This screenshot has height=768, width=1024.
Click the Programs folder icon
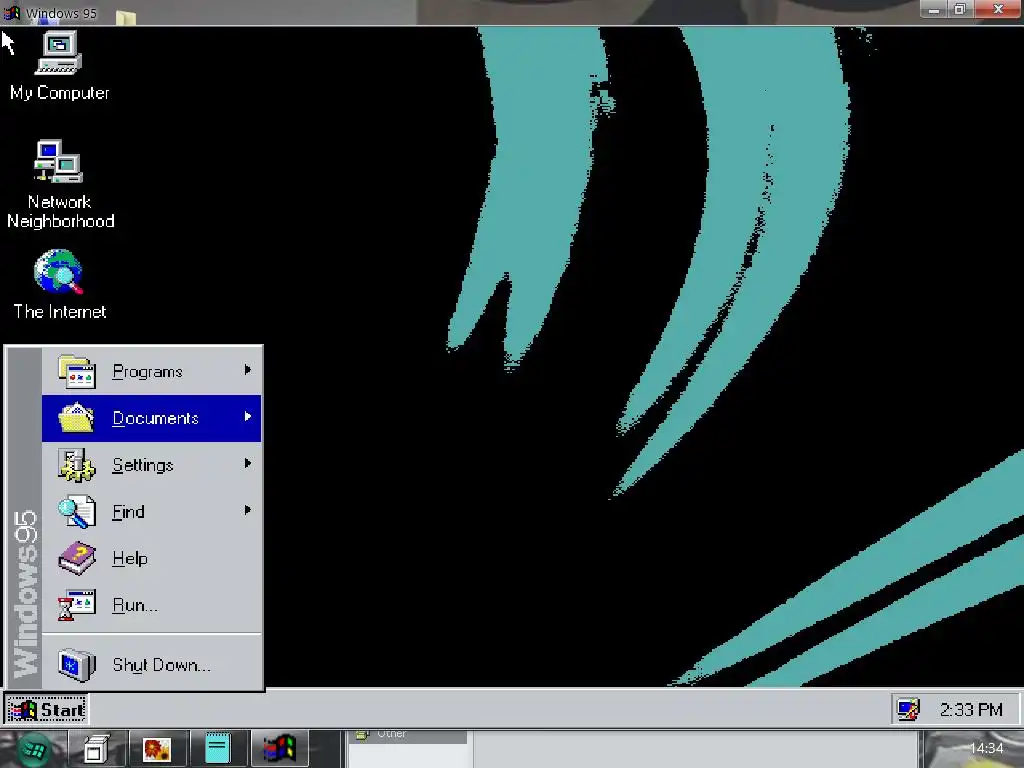click(x=76, y=372)
